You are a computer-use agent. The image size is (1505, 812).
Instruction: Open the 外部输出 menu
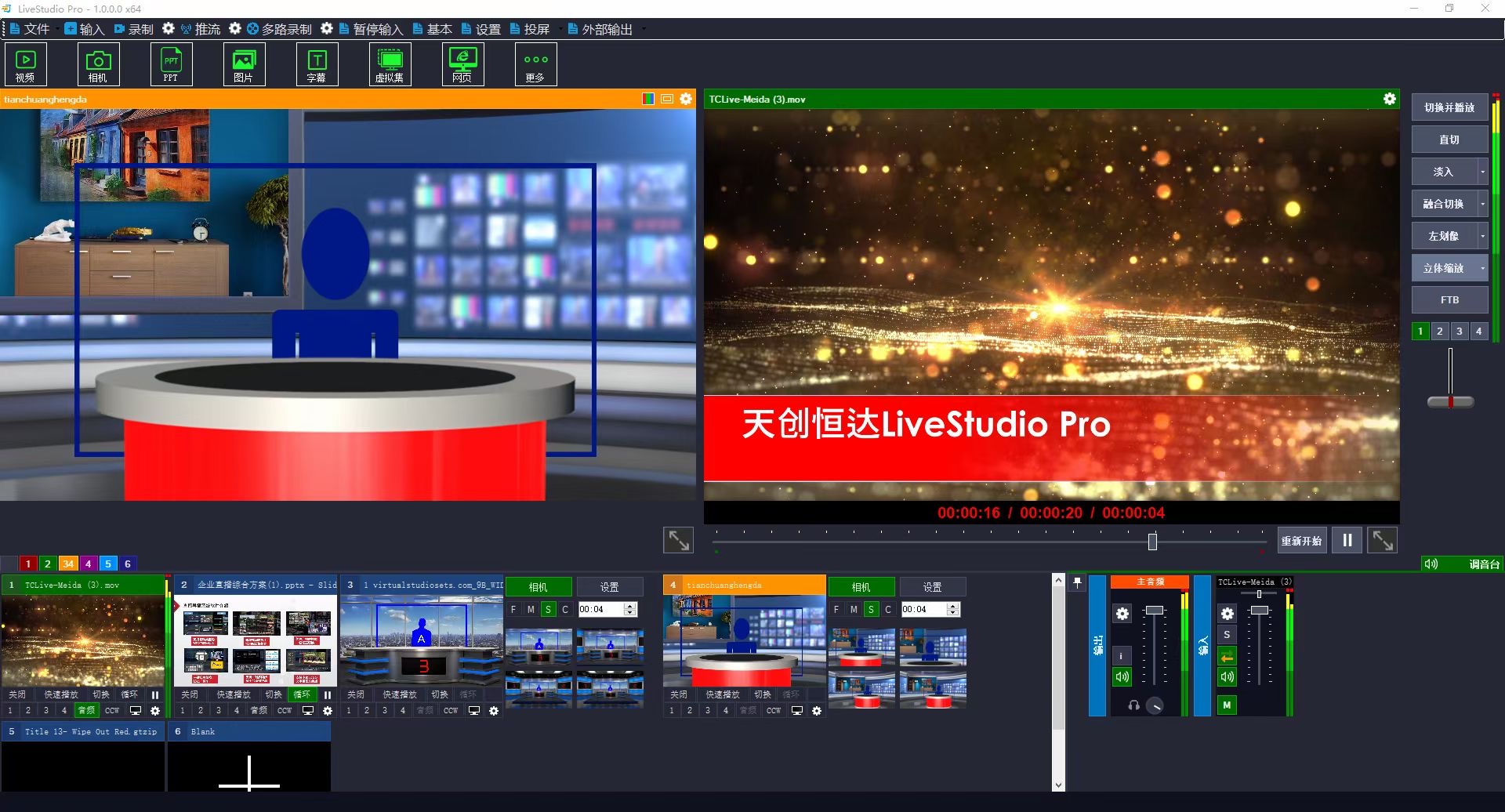(x=606, y=29)
